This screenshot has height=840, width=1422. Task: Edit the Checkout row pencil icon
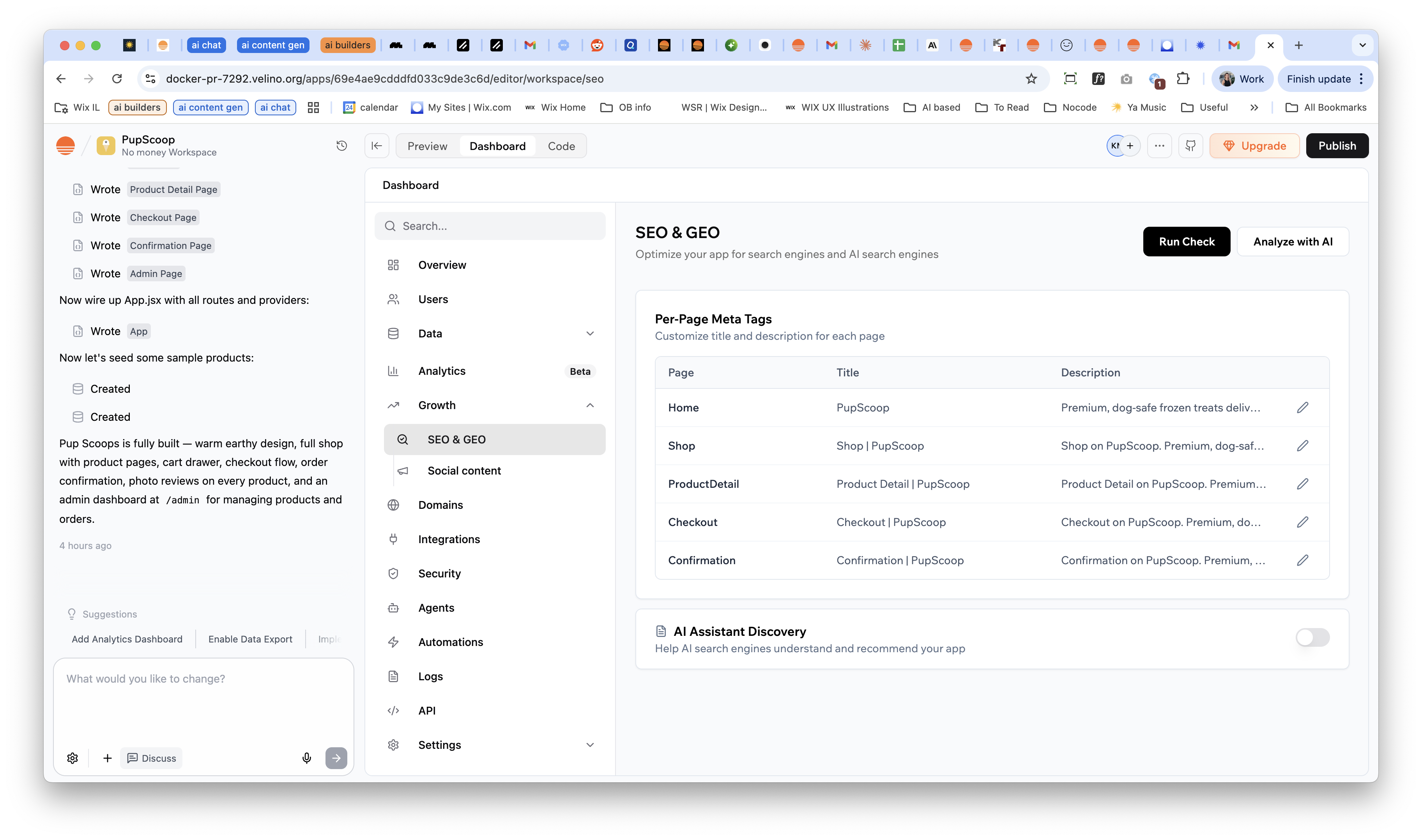[1302, 522]
